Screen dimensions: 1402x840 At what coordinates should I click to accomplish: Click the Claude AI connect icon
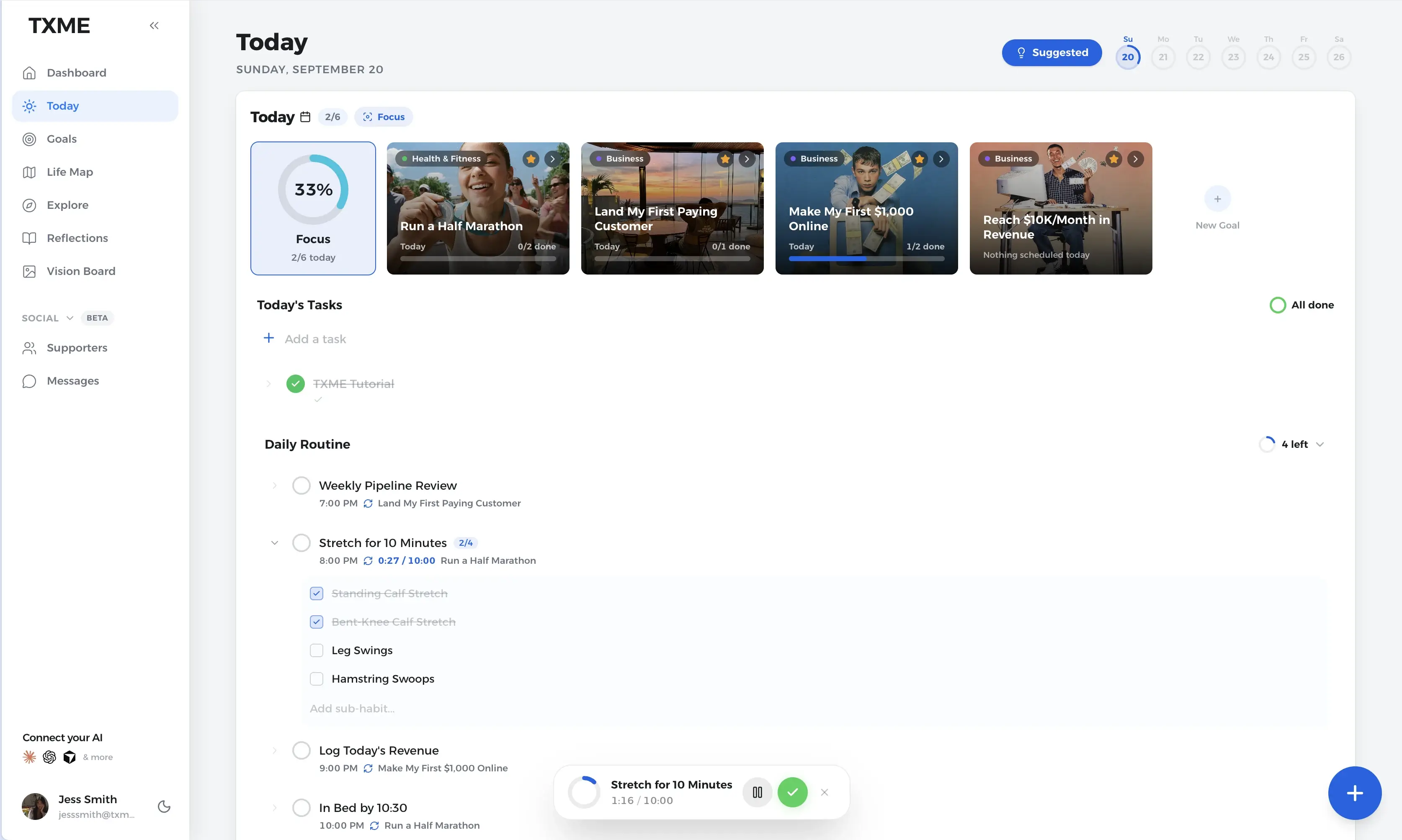coord(29,757)
